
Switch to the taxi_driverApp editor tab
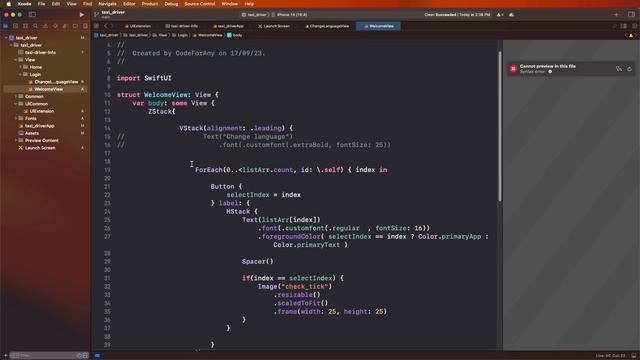tap(228, 26)
